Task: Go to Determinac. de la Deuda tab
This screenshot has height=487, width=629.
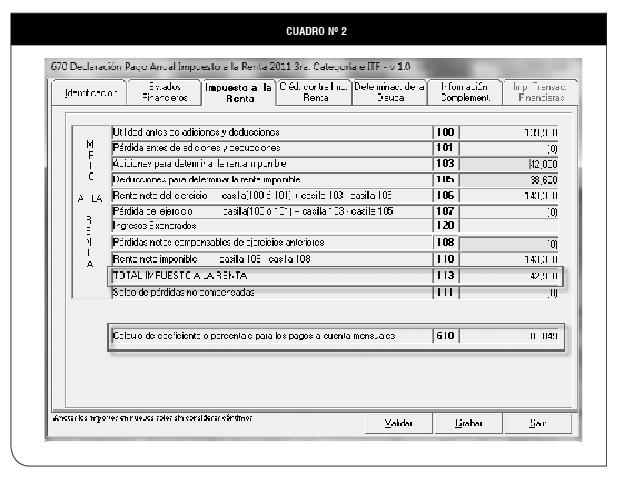Action: pyautogui.click(x=390, y=93)
